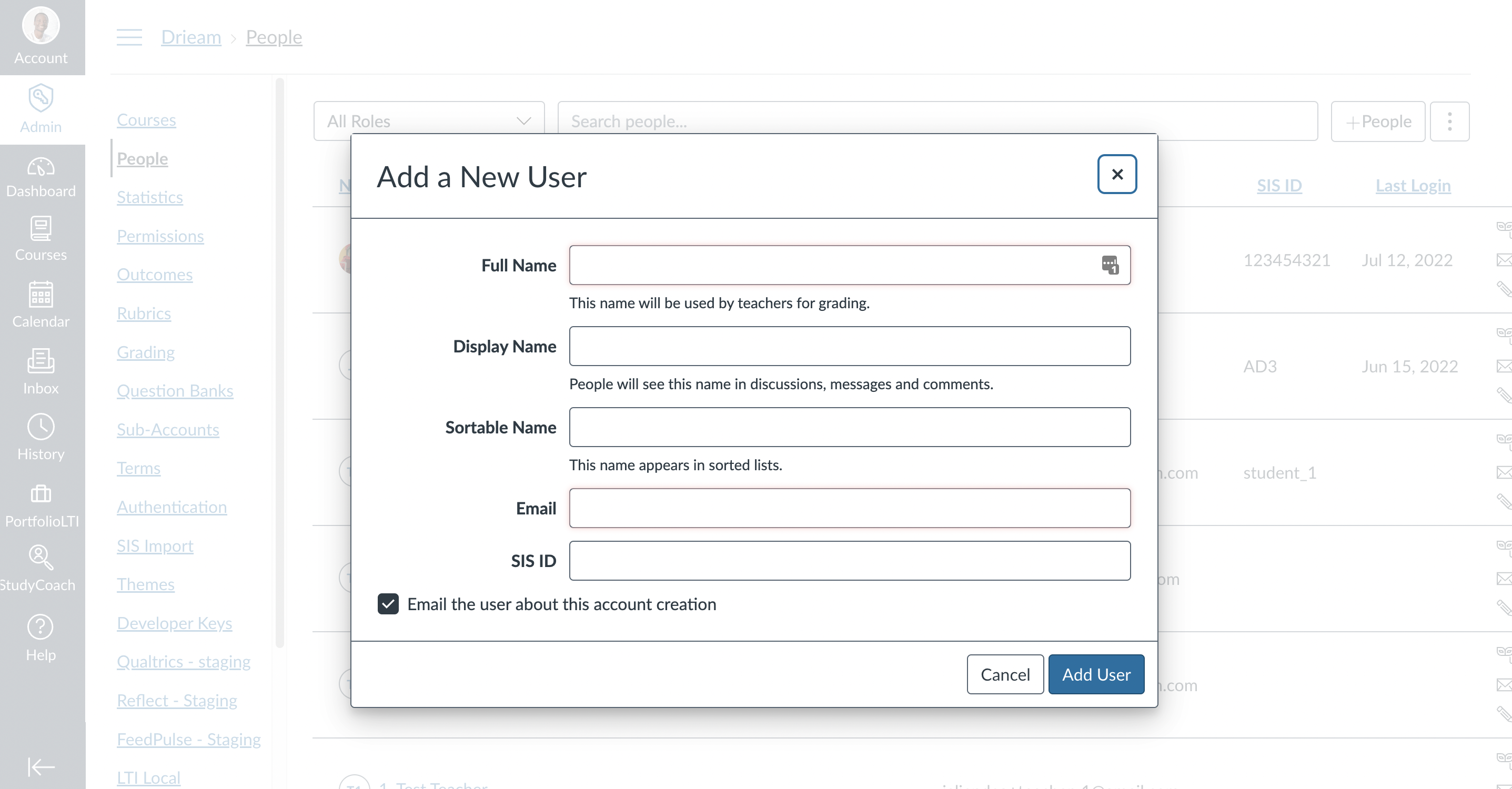The height and width of the screenshot is (789, 1512).
Task: Open the People breadcrumb link
Action: click(274, 37)
